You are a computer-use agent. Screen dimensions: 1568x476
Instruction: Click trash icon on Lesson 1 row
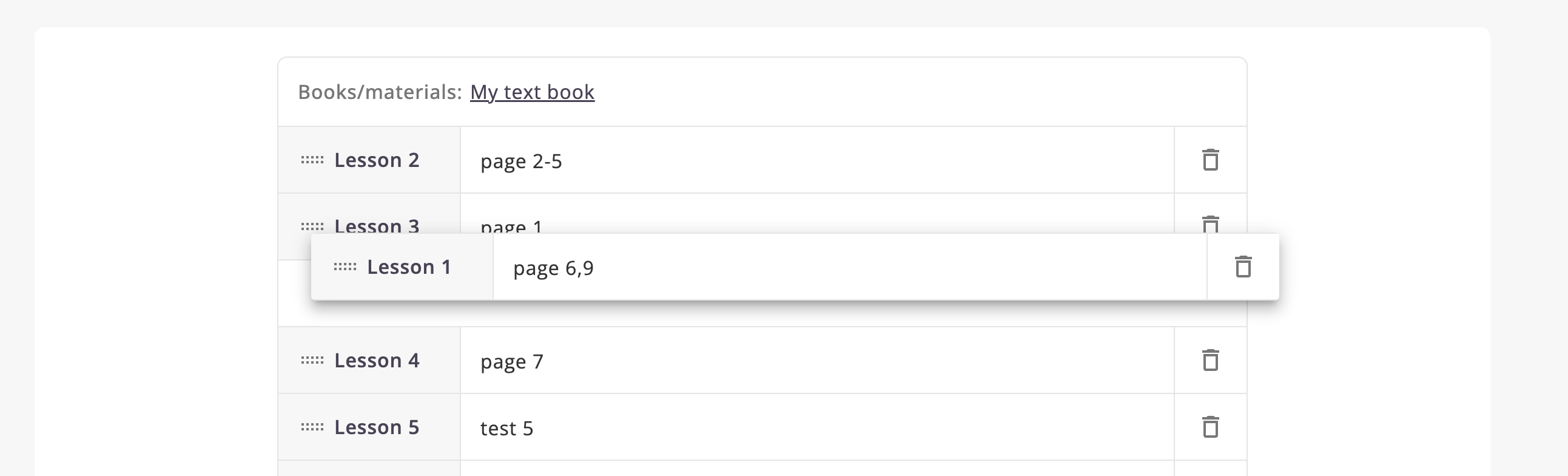(1243, 267)
